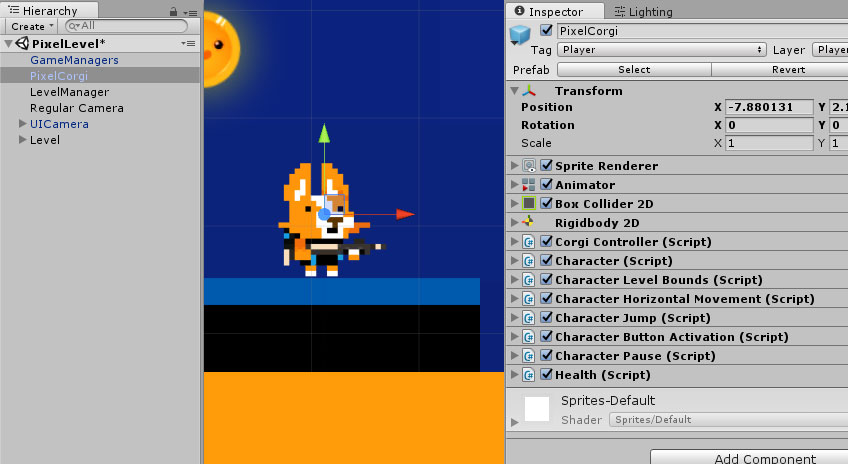Open the Tag dropdown showing Player
Image resolution: width=848 pixels, height=464 pixels.
pos(661,49)
